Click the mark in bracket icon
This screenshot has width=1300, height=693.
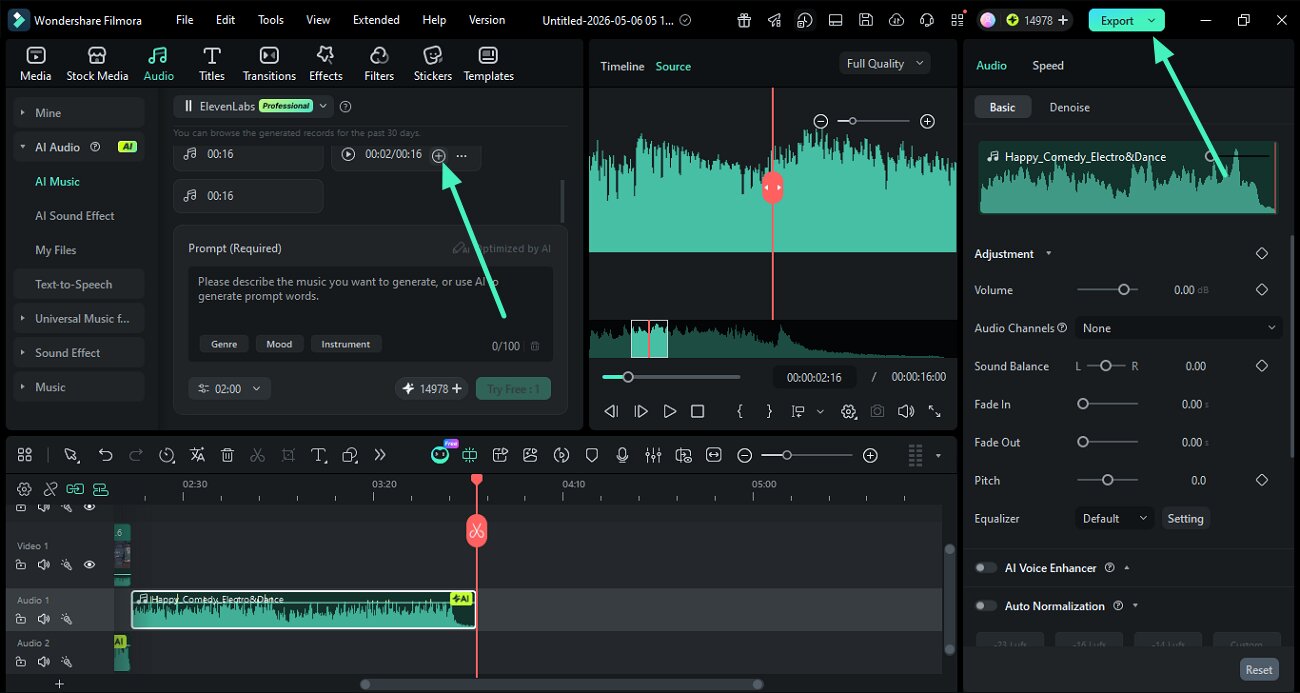point(740,411)
